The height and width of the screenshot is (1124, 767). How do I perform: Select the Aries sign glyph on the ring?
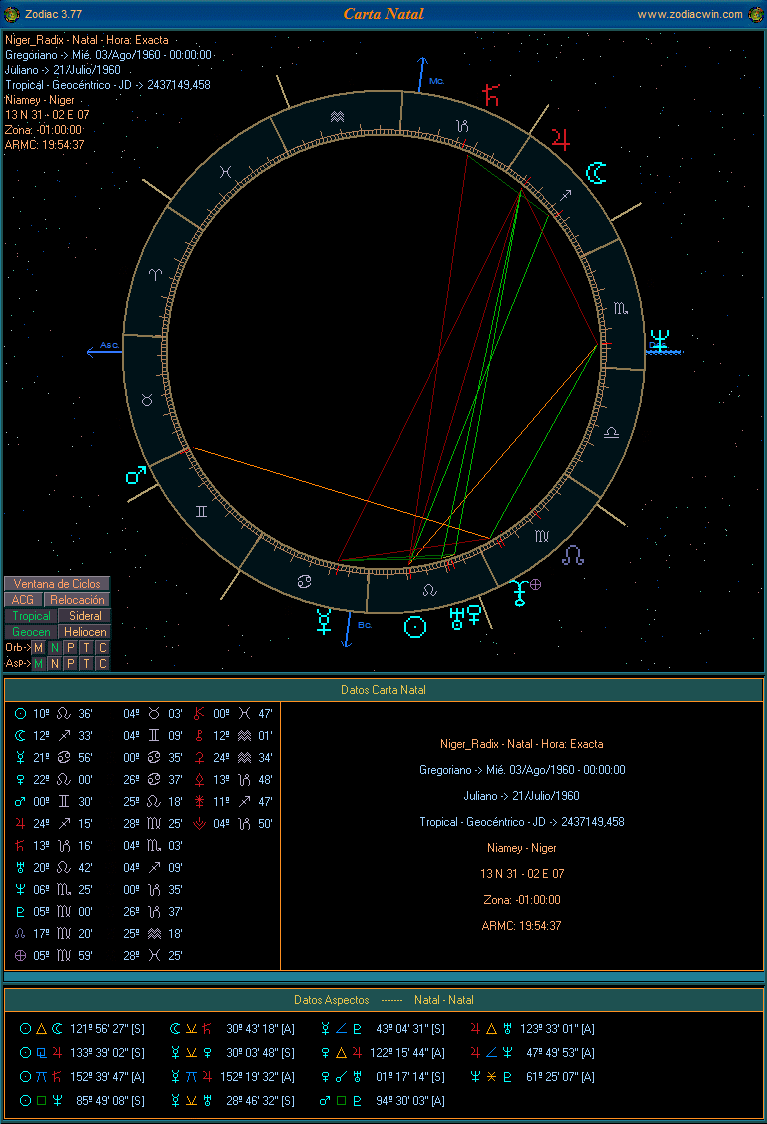(x=156, y=275)
